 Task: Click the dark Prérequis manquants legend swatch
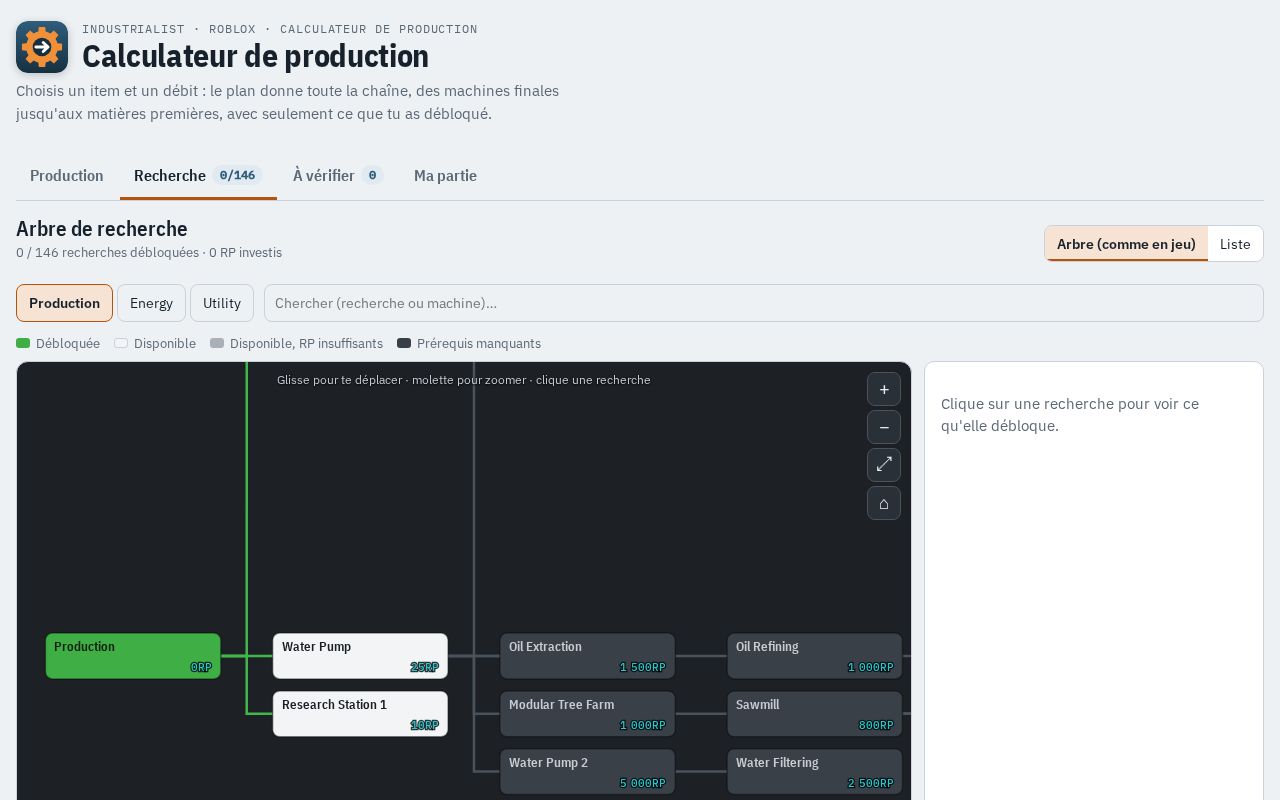tap(404, 343)
